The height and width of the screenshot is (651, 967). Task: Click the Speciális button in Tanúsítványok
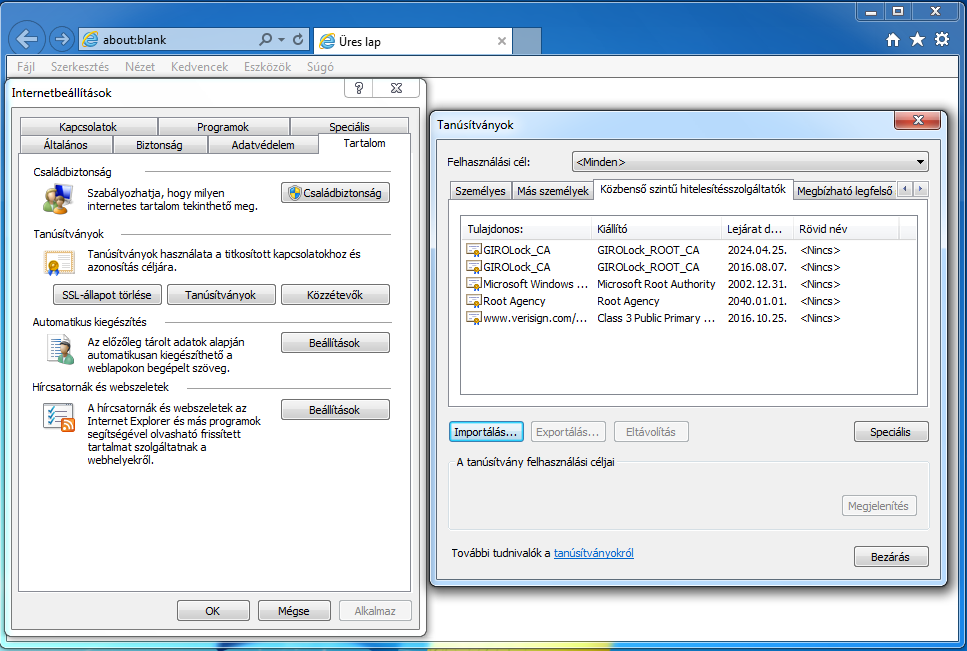pyautogui.click(x=891, y=432)
